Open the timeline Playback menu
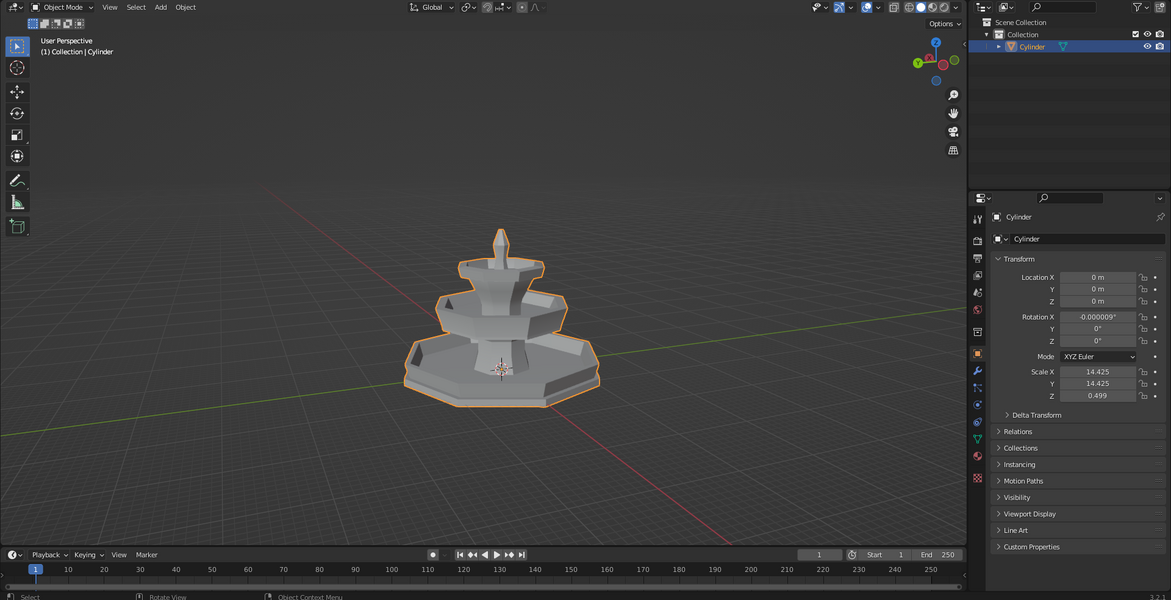The width and height of the screenshot is (1171, 600). pos(49,554)
